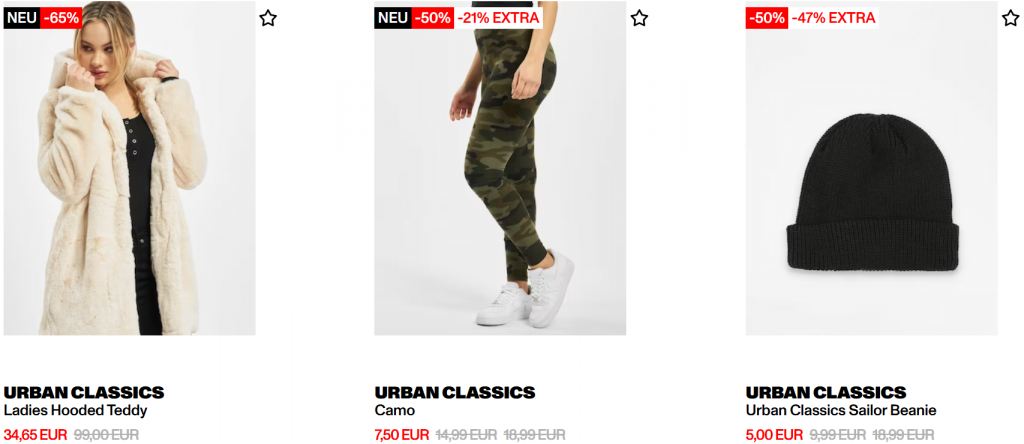
Task: Click the Urban Classics brand above Hooded Teddy
Action: (x=84, y=392)
